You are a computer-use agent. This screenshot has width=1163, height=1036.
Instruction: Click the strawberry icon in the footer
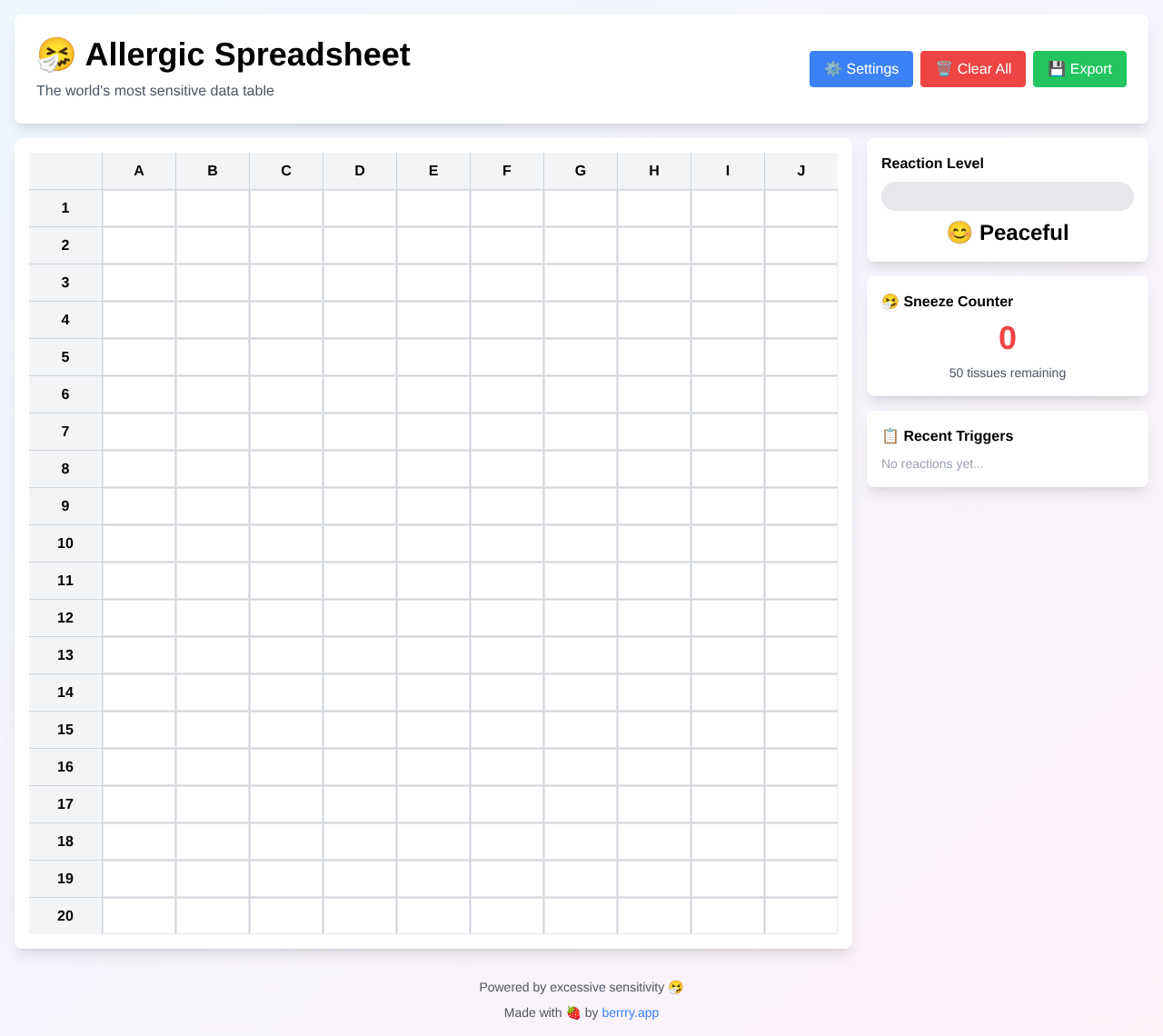click(x=572, y=1011)
